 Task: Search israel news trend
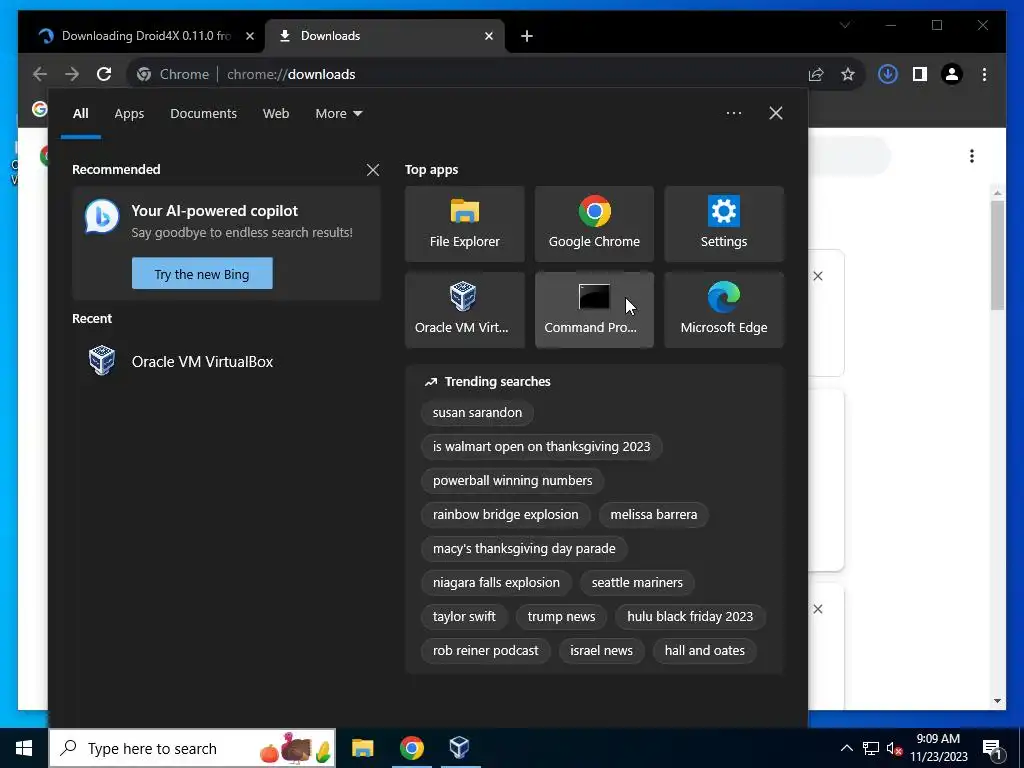tap(601, 650)
